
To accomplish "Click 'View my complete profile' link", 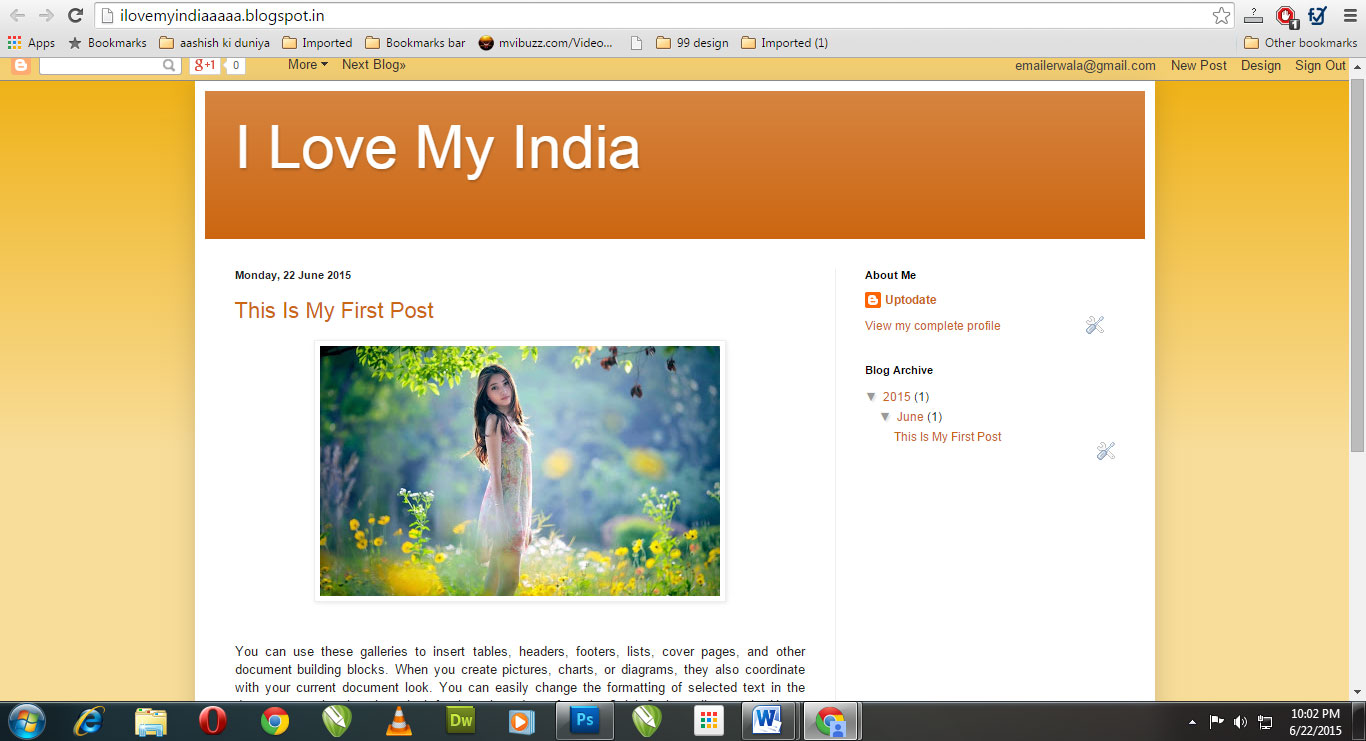I will [933, 326].
